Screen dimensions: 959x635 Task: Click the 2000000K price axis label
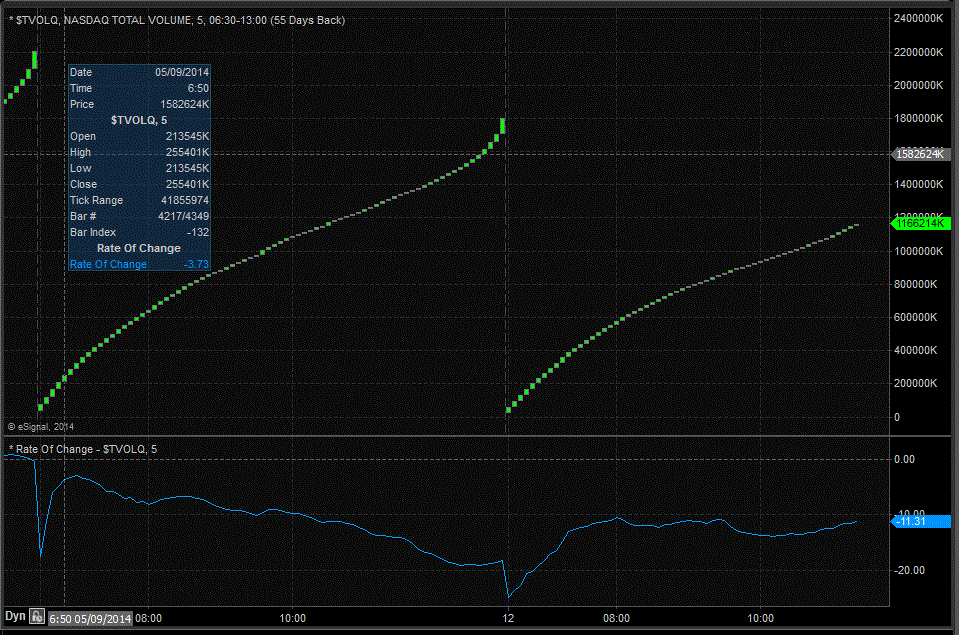918,85
